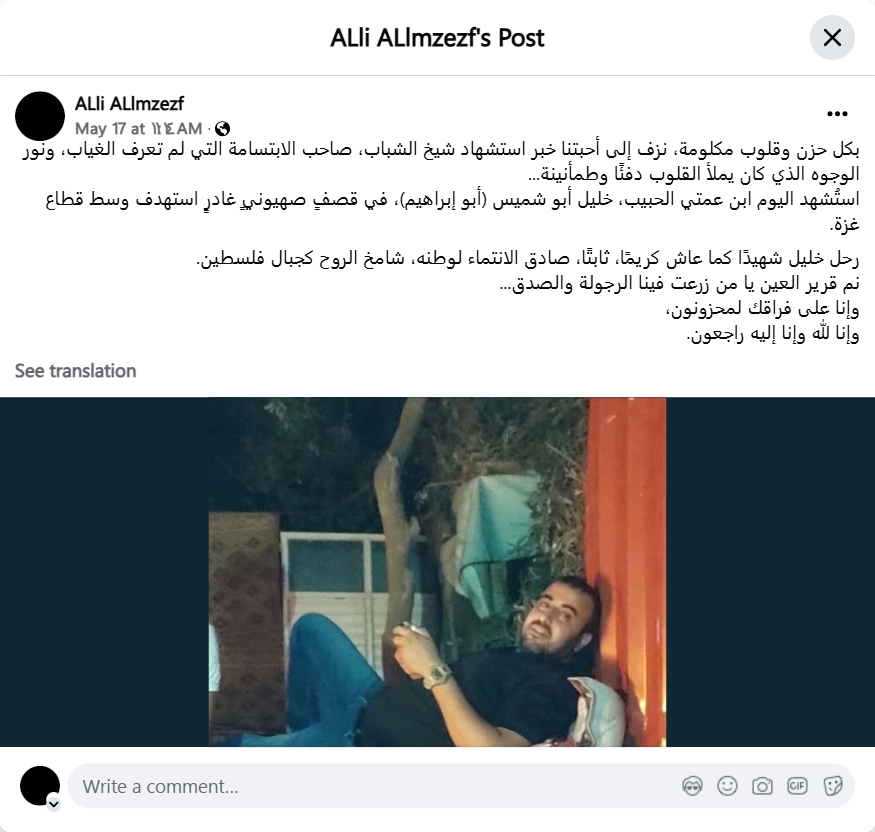This screenshot has width=875, height=832.
Task: Click the last Arabic line of the post
Action: coord(773,334)
